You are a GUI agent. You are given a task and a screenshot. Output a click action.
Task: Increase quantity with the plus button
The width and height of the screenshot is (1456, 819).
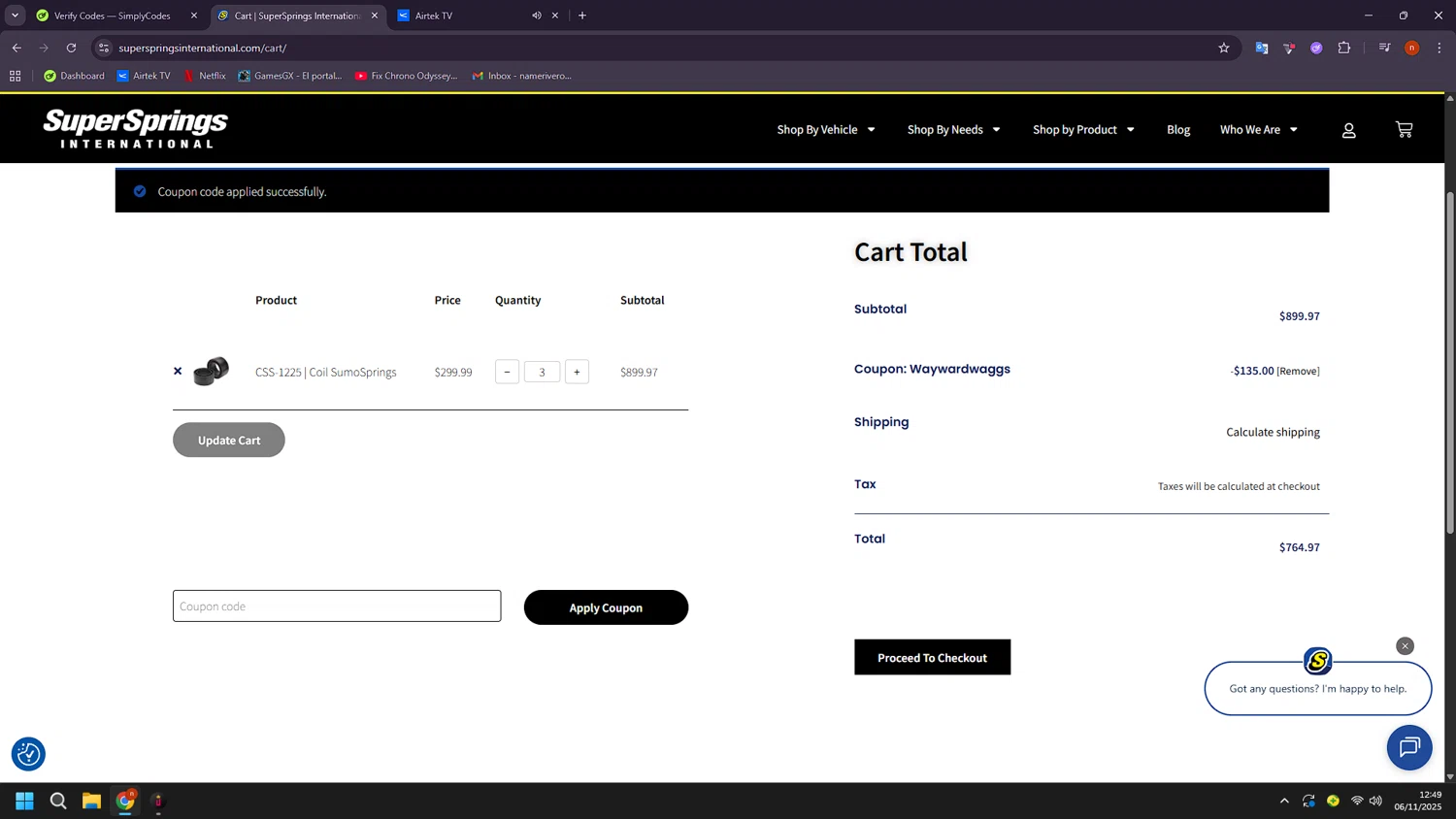577,372
